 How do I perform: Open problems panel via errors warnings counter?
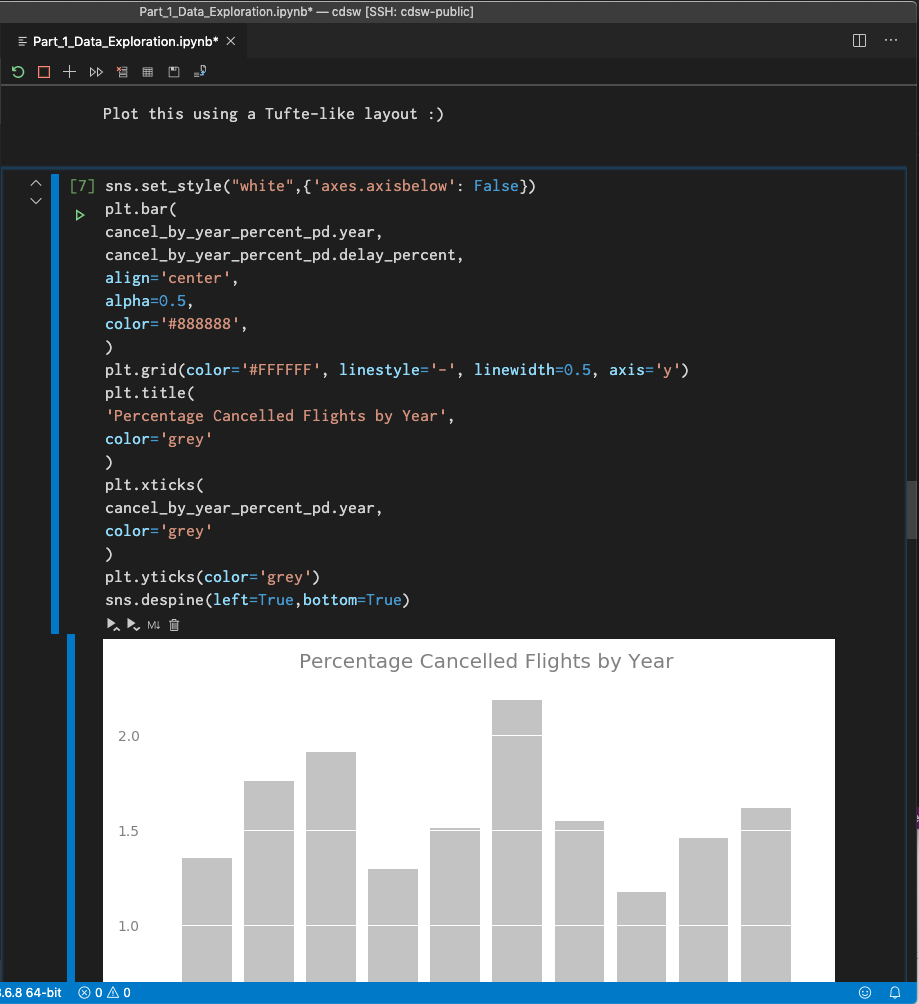point(103,993)
